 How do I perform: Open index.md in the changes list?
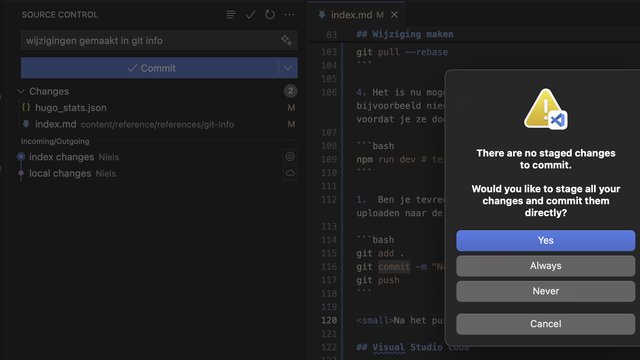56,124
